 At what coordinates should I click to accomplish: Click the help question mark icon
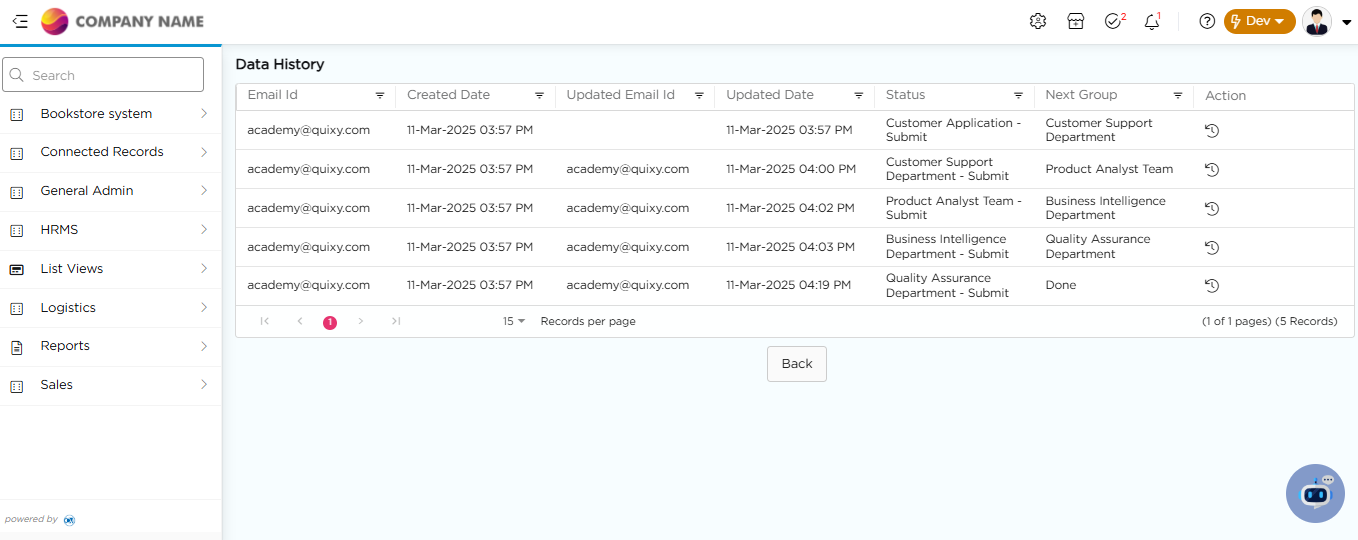(1207, 21)
